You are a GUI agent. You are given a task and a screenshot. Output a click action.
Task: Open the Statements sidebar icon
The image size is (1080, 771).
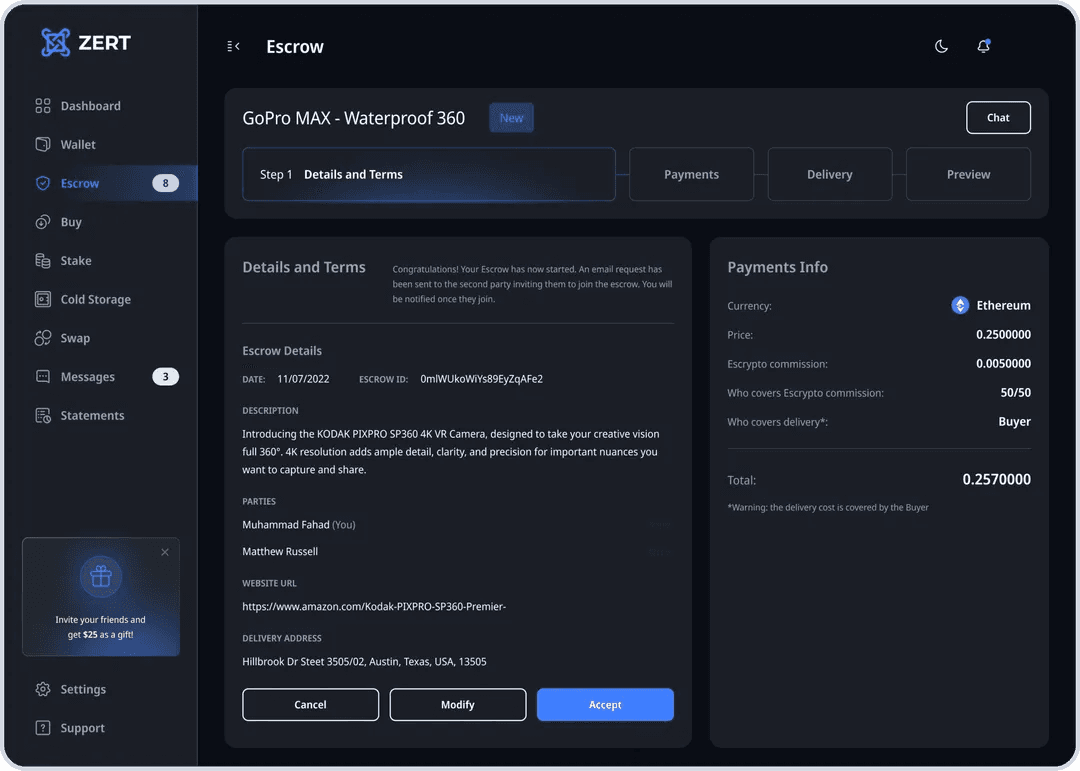point(43,416)
